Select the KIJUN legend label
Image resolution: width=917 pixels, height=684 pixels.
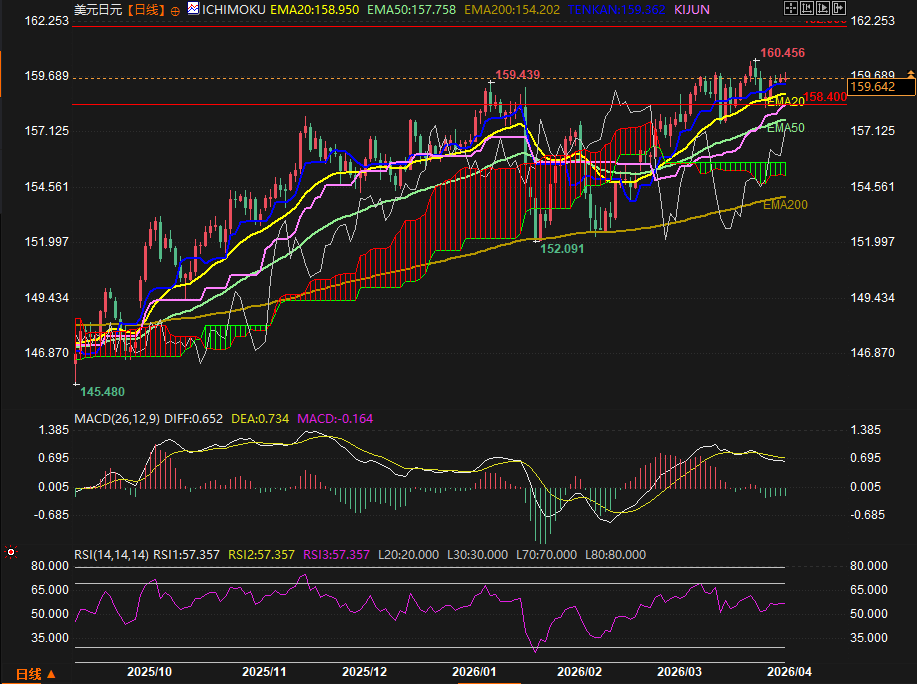click(x=692, y=9)
